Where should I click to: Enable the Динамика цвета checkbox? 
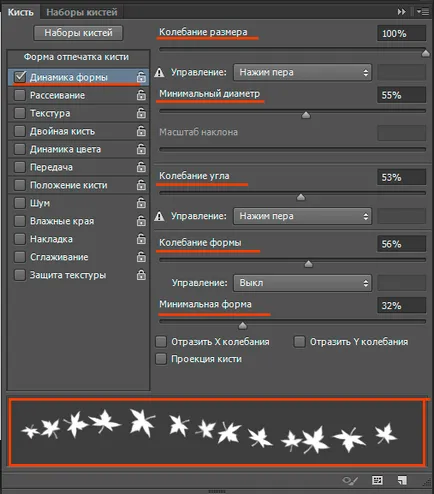click(20, 149)
